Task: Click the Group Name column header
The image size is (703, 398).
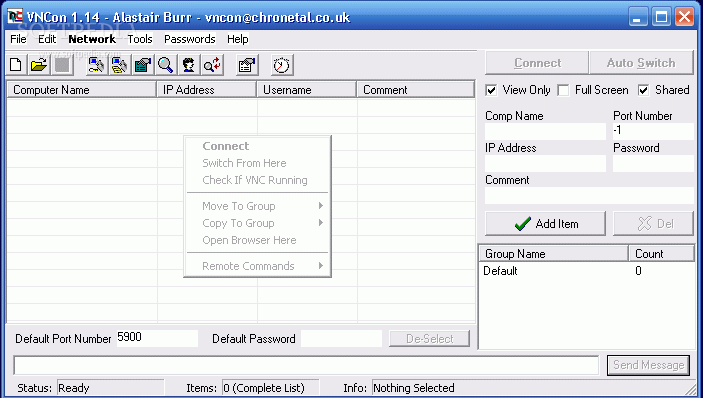Action: pos(554,254)
